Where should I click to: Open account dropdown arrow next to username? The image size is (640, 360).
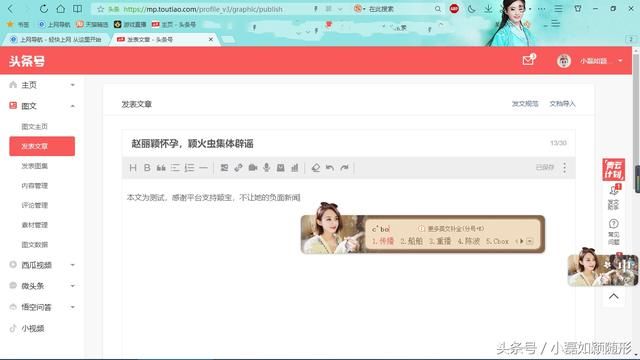620,61
